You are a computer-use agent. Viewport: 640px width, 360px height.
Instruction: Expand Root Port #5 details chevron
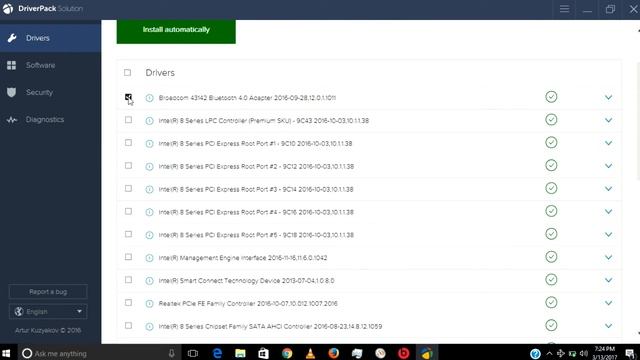click(x=608, y=235)
